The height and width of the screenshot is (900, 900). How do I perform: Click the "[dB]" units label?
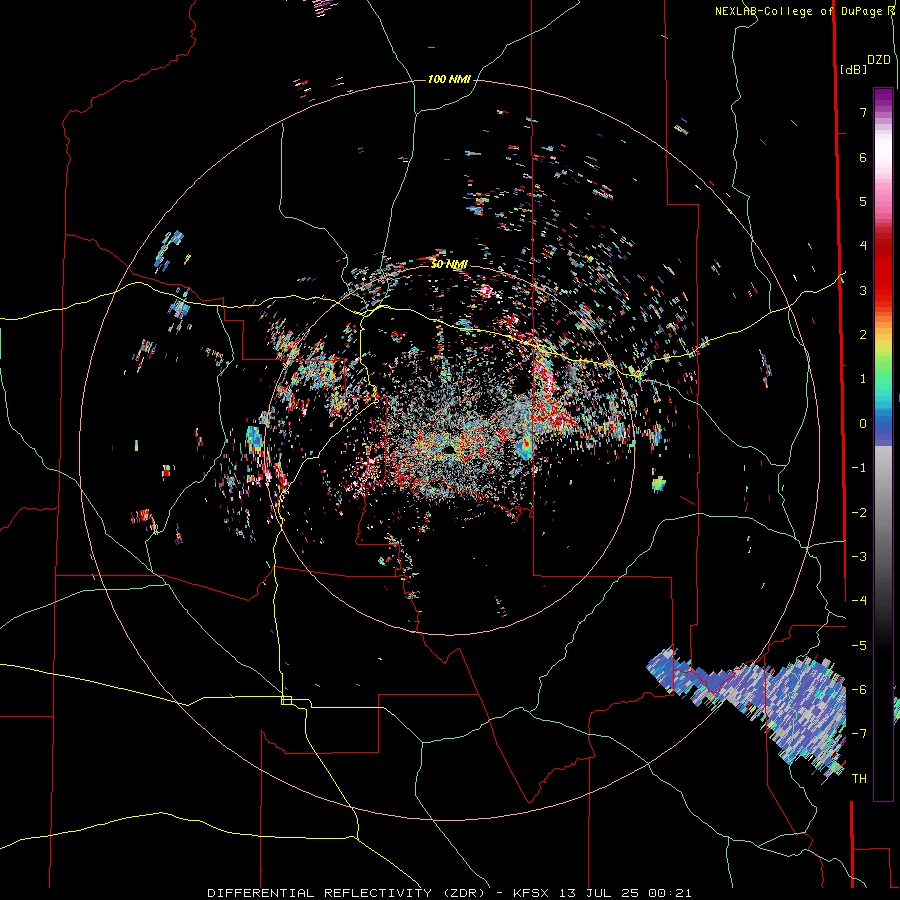pyautogui.click(x=853, y=69)
